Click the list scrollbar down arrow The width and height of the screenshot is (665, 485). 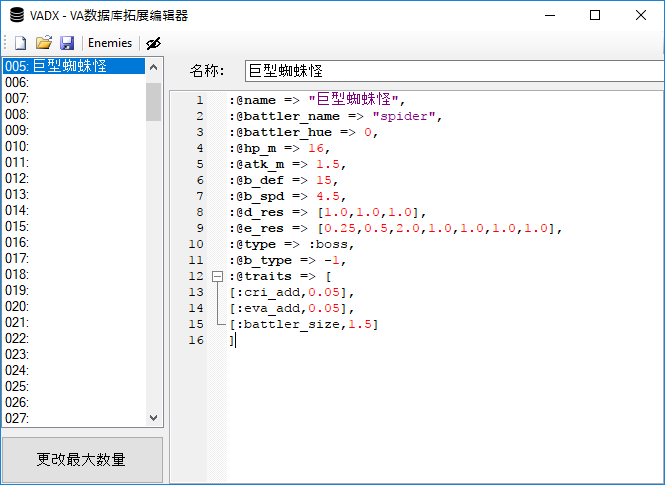[x=154, y=418]
